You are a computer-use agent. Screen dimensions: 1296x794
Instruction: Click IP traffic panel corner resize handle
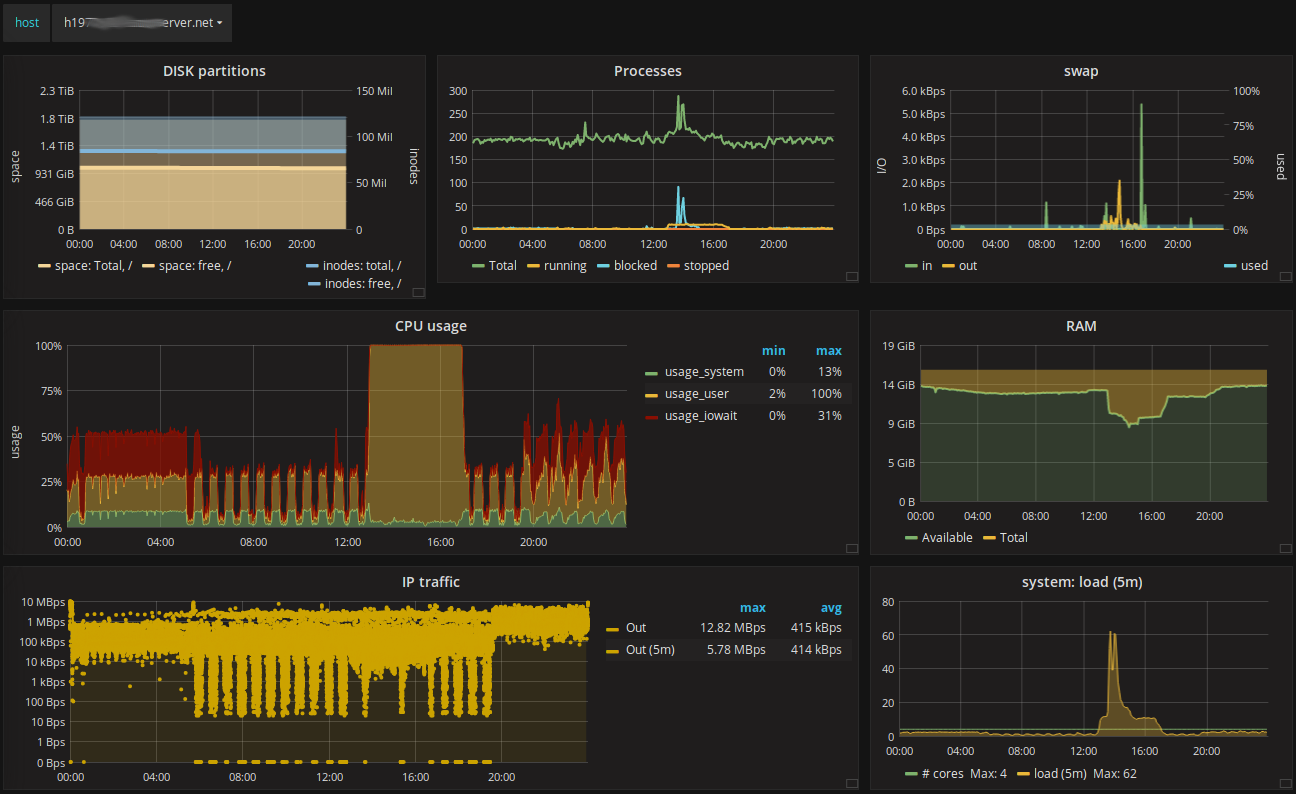851,784
